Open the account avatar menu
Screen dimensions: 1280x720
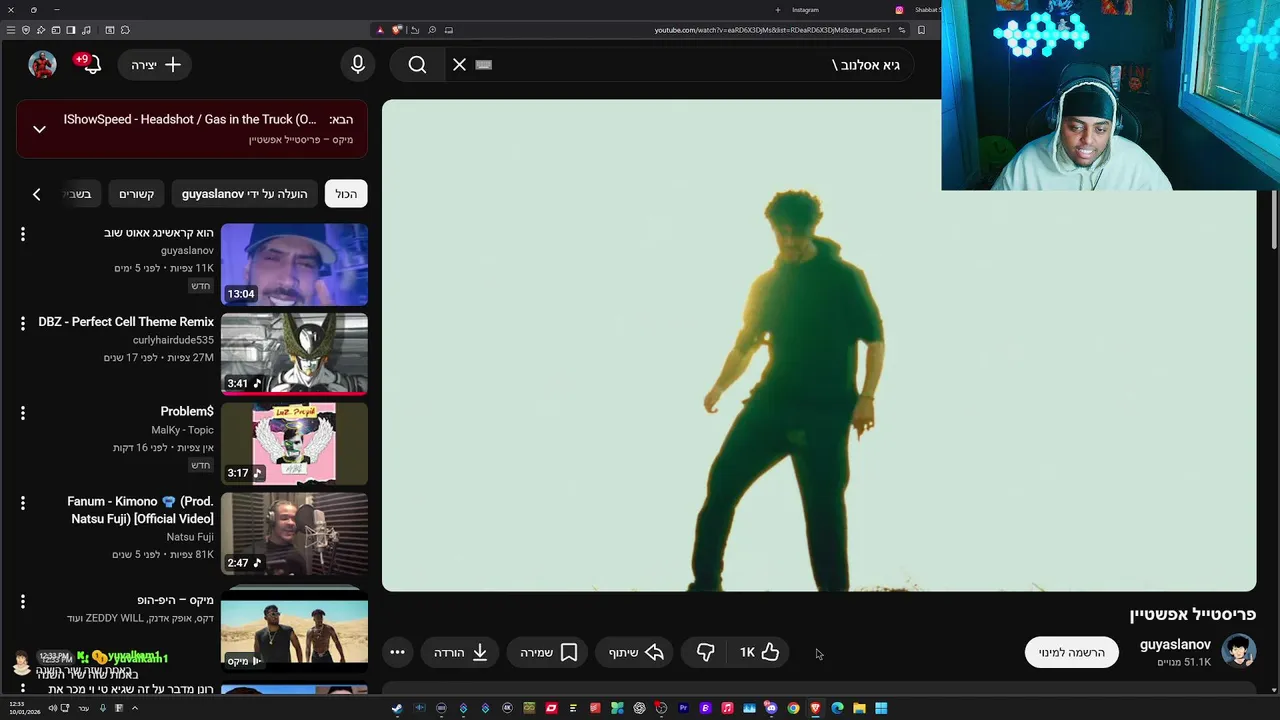pos(42,65)
